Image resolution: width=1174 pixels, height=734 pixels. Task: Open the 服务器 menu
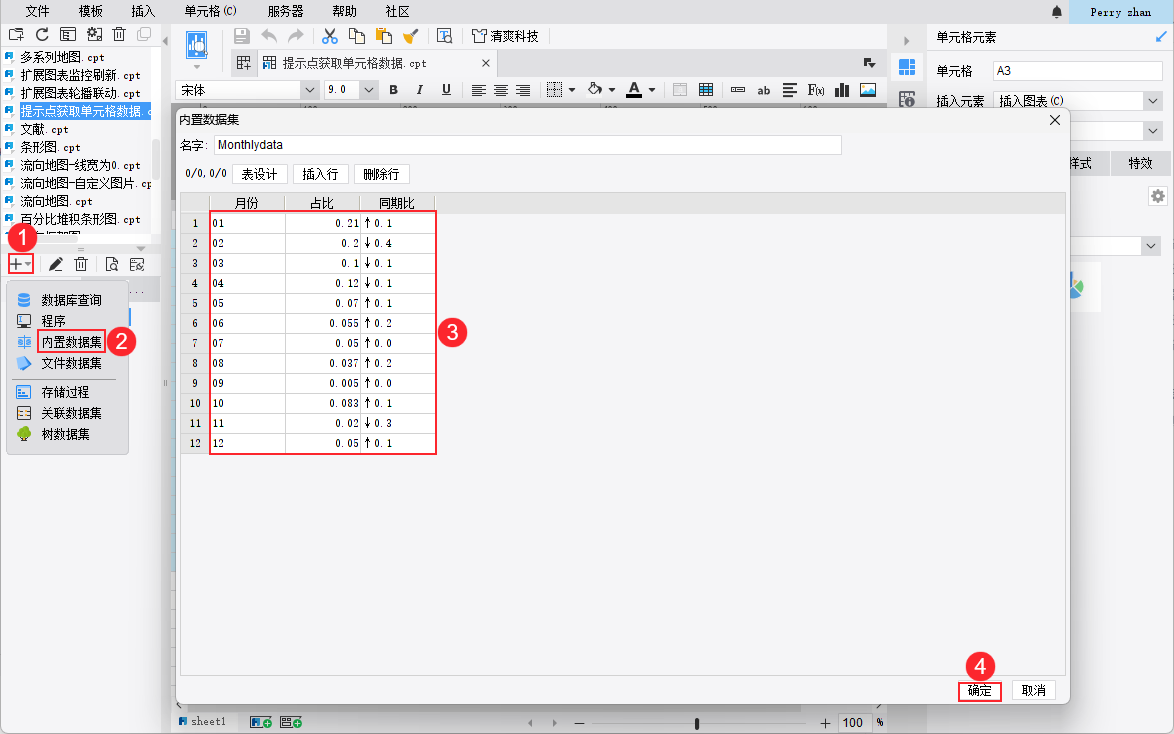pyautogui.click(x=285, y=11)
